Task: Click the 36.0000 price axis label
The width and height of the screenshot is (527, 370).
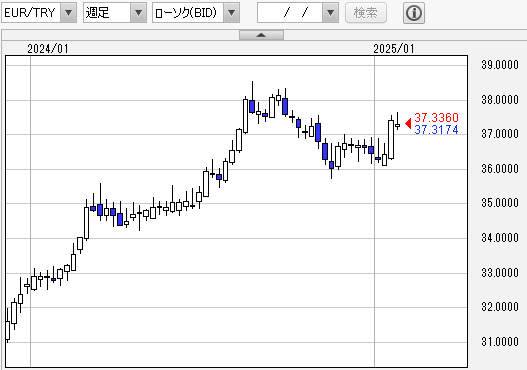Action: (x=500, y=169)
